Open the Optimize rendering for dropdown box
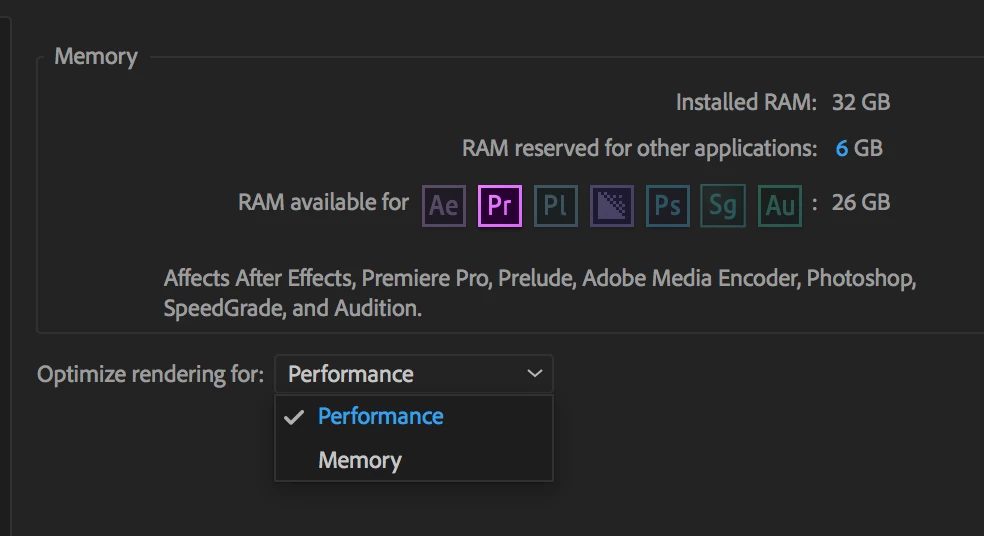The height and width of the screenshot is (536, 984). tap(412, 374)
